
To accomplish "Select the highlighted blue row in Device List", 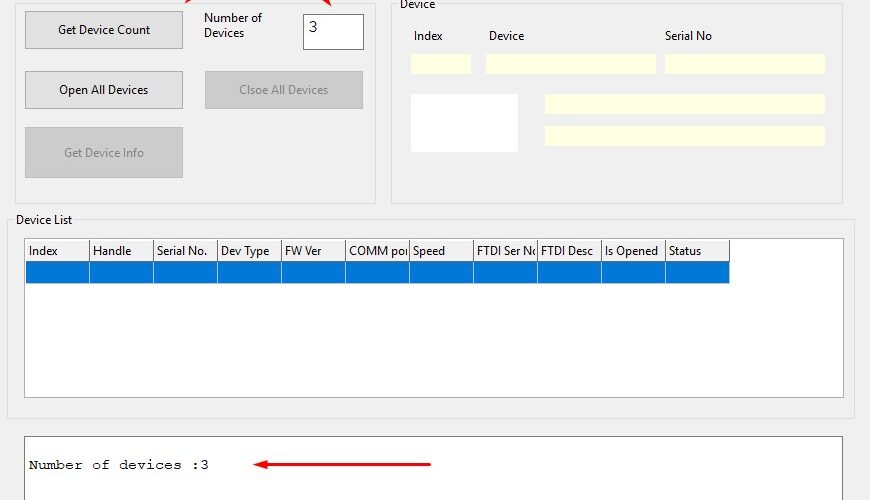I will [377, 273].
